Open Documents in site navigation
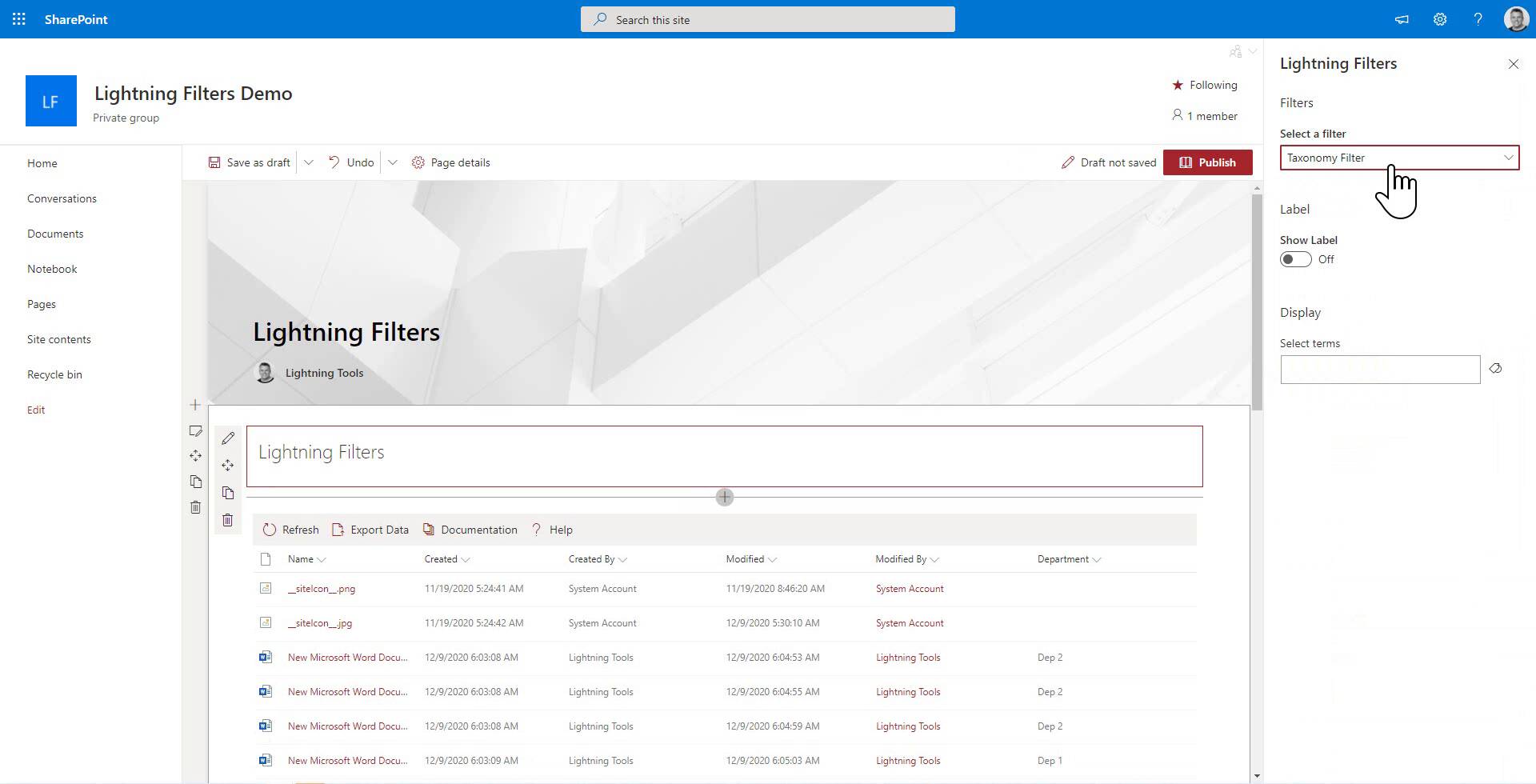 tap(55, 234)
